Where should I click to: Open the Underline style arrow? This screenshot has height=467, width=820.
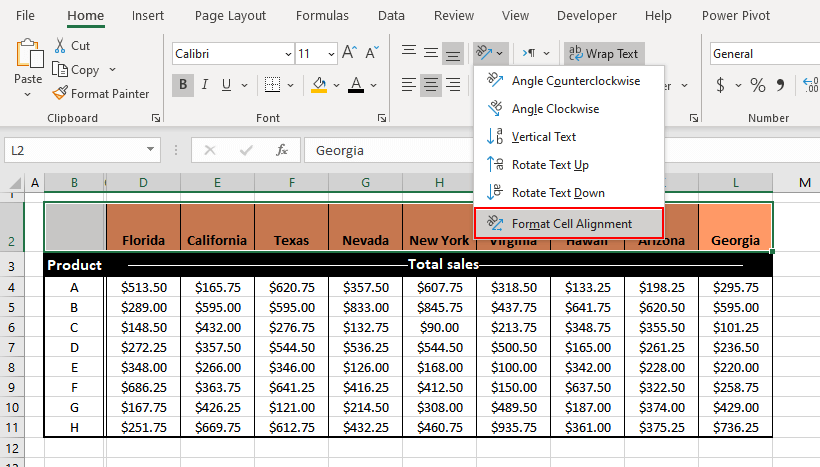click(x=244, y=85)
